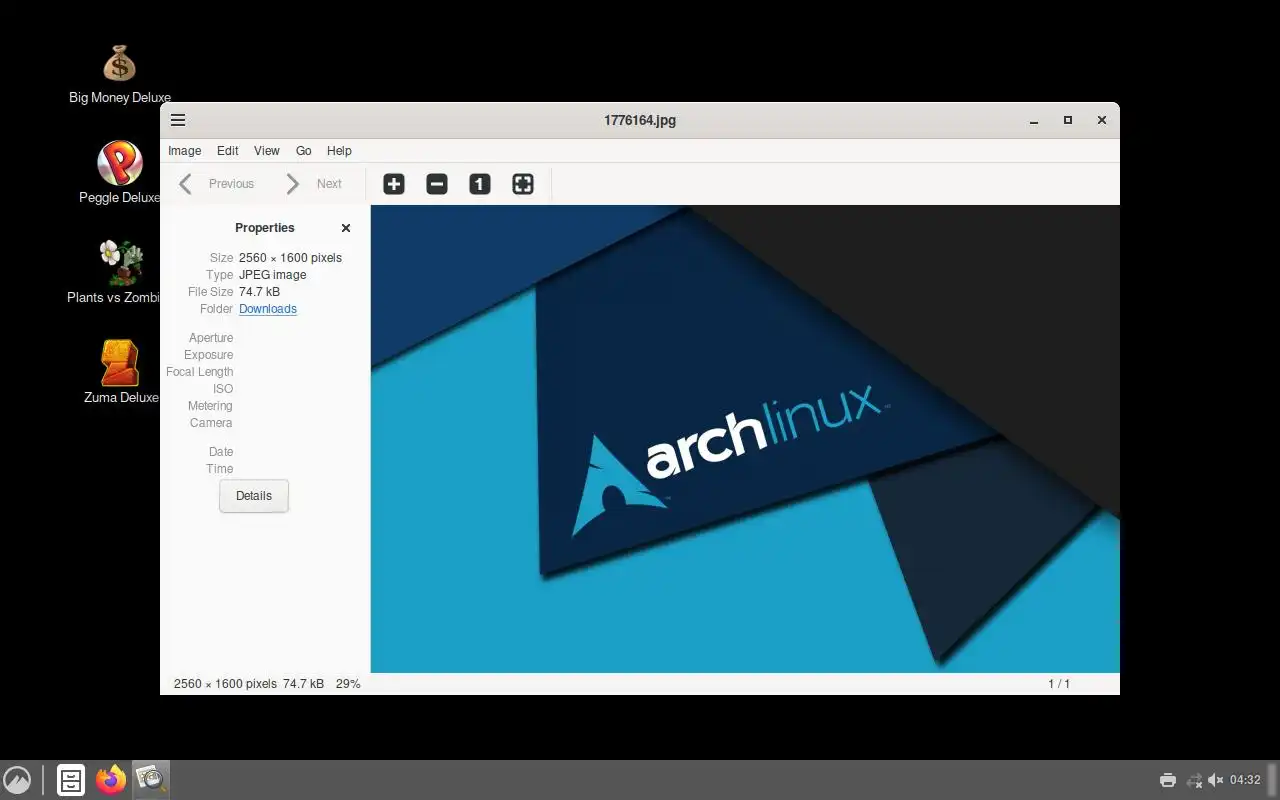Open Peggle Deluxe desktop icon
Viewport: 1280px width, 800px height.
click(x=119, y=173)
